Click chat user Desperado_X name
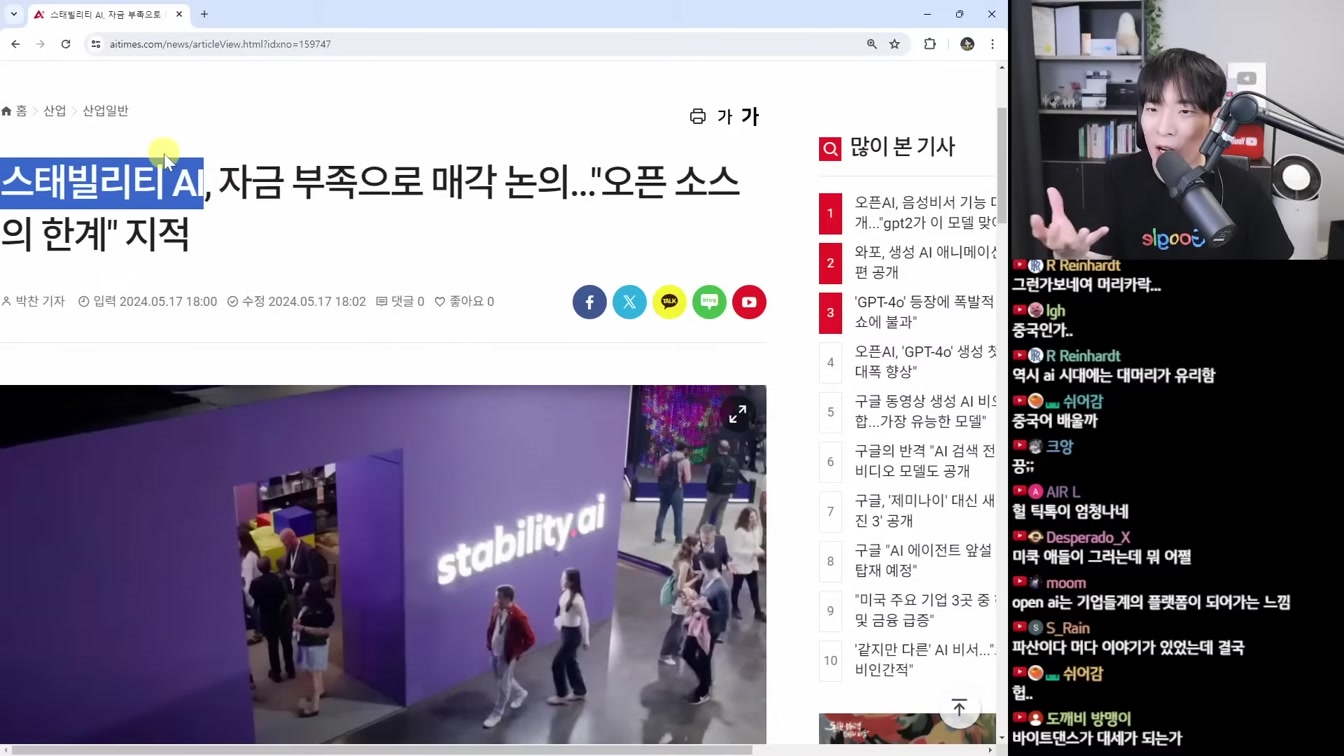1344x756 pixels. tap(1088, 537)
